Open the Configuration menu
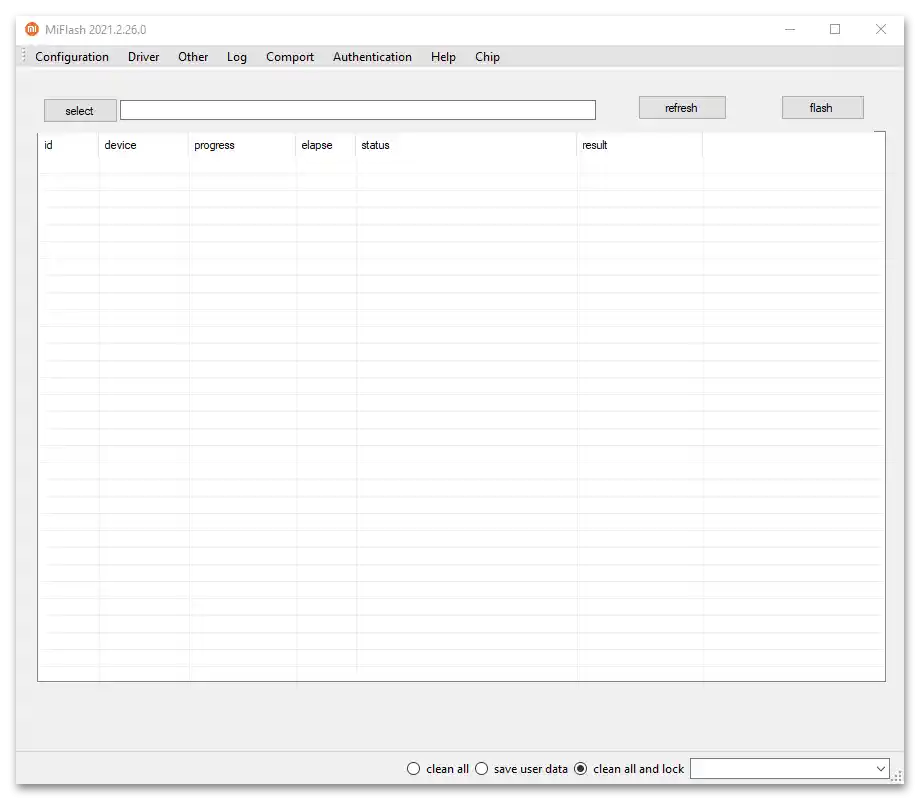This screenshot has width=920, height=800. coord(72,57)
